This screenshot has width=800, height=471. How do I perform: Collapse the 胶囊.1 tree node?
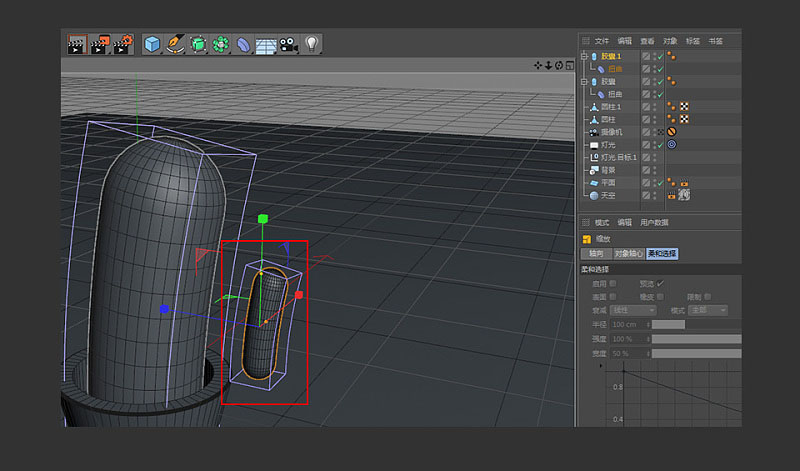(584, 57)
